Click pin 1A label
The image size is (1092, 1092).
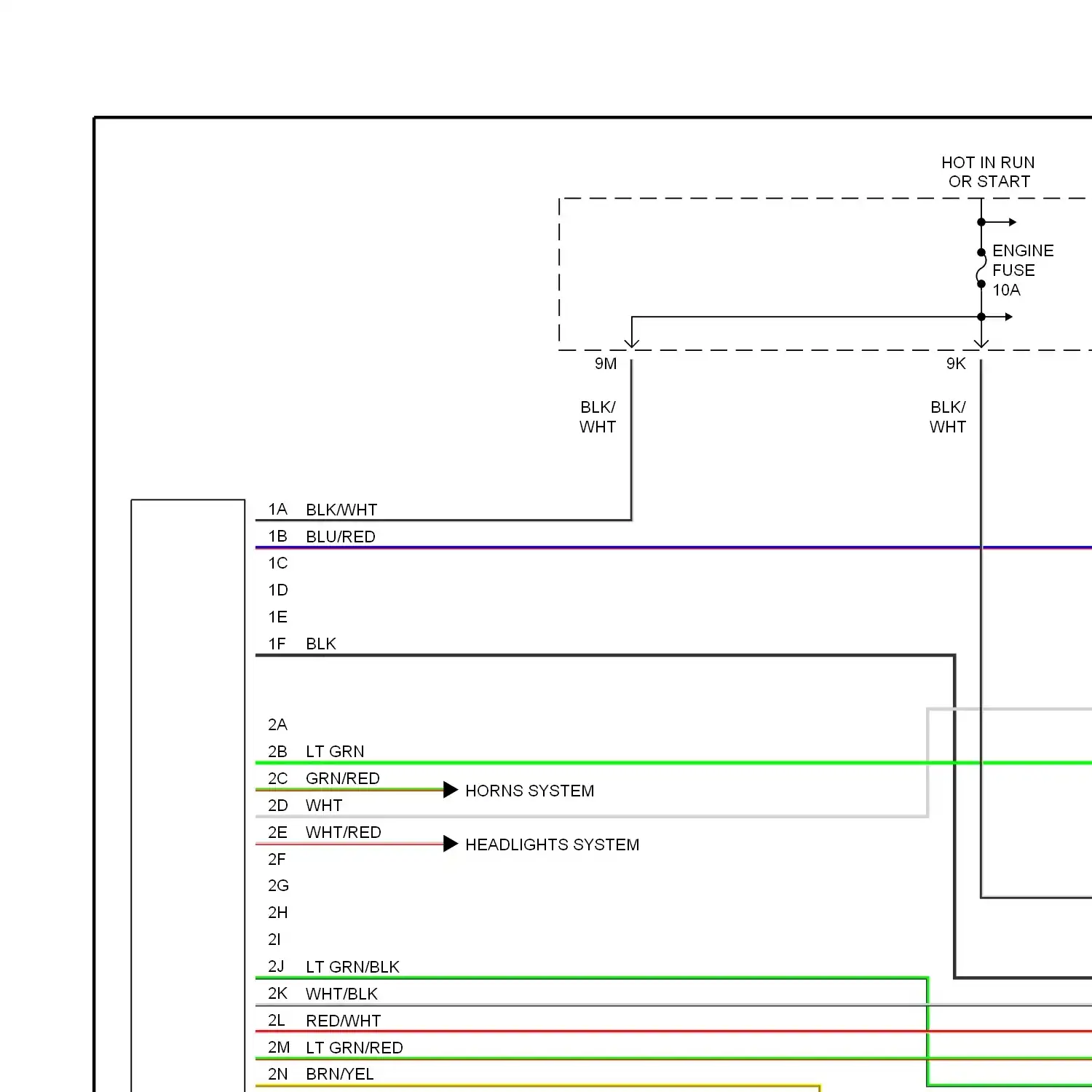(x=277, y=510)
